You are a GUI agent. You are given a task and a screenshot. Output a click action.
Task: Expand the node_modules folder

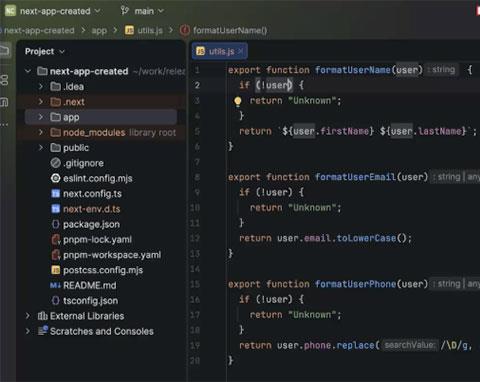[x=41, y=132]
